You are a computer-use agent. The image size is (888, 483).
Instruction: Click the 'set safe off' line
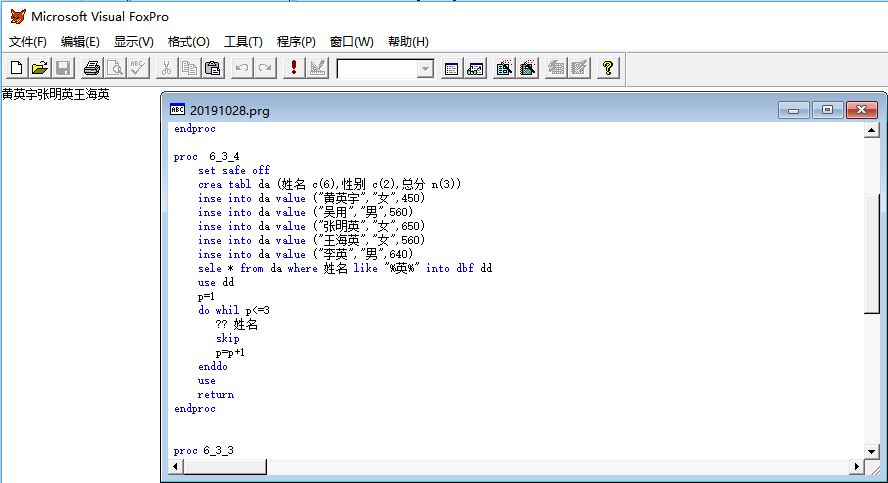tap(234, 170)
